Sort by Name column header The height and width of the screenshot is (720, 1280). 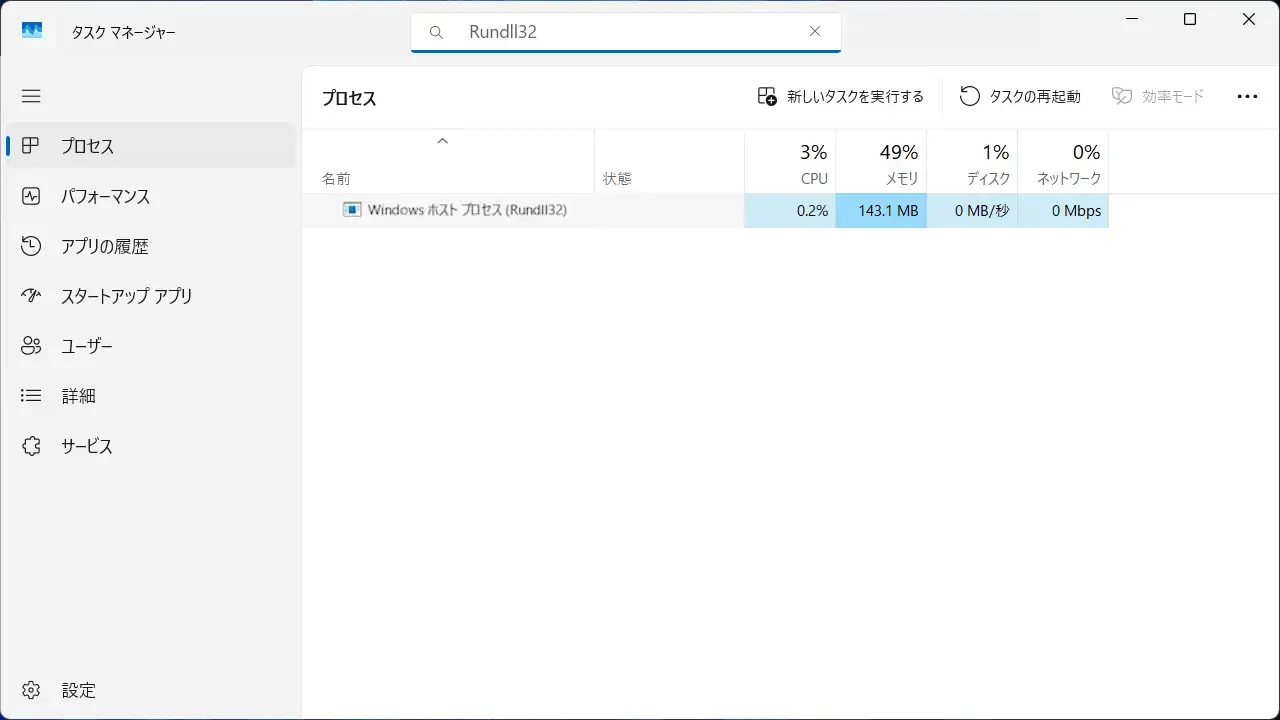point(448,162)
